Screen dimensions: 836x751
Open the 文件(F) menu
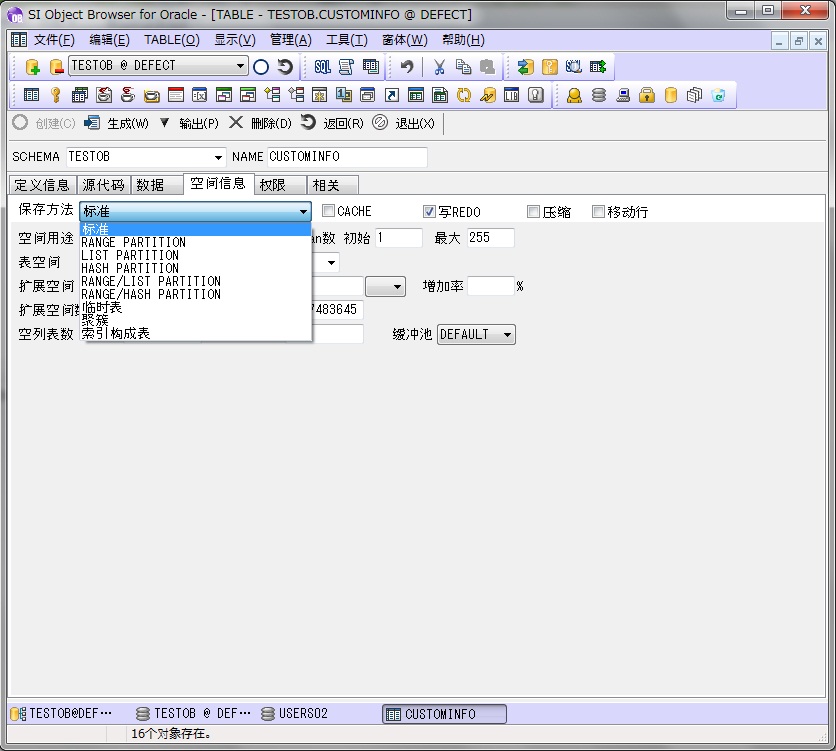pyautogui.click(x=54, y=40)
